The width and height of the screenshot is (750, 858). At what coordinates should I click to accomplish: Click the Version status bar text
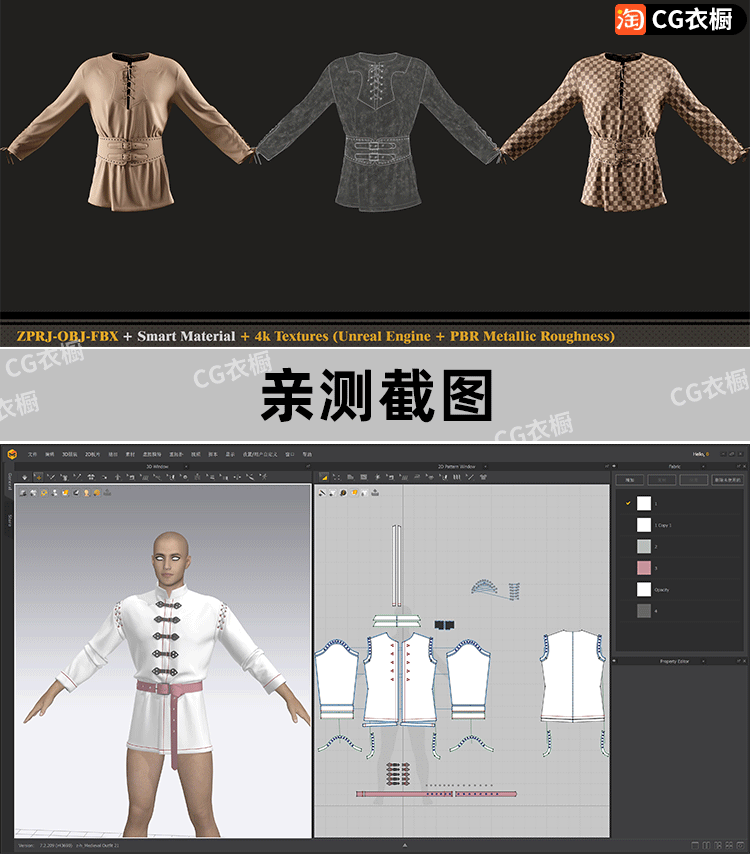pyautogui.click(x=68, y=845)
